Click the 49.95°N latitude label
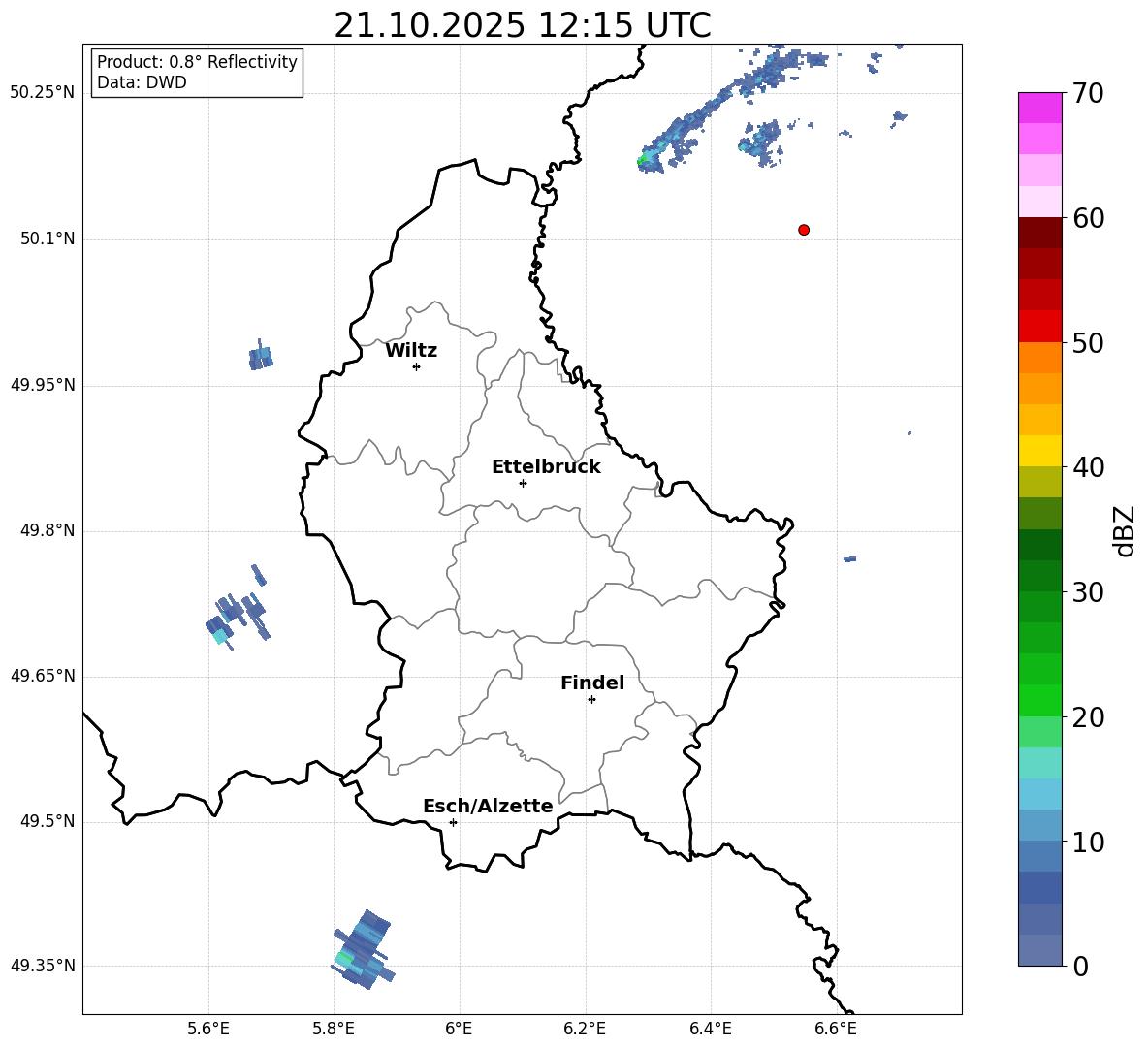This screenshot has width=1148, height=1048. (x=43, y=384)
